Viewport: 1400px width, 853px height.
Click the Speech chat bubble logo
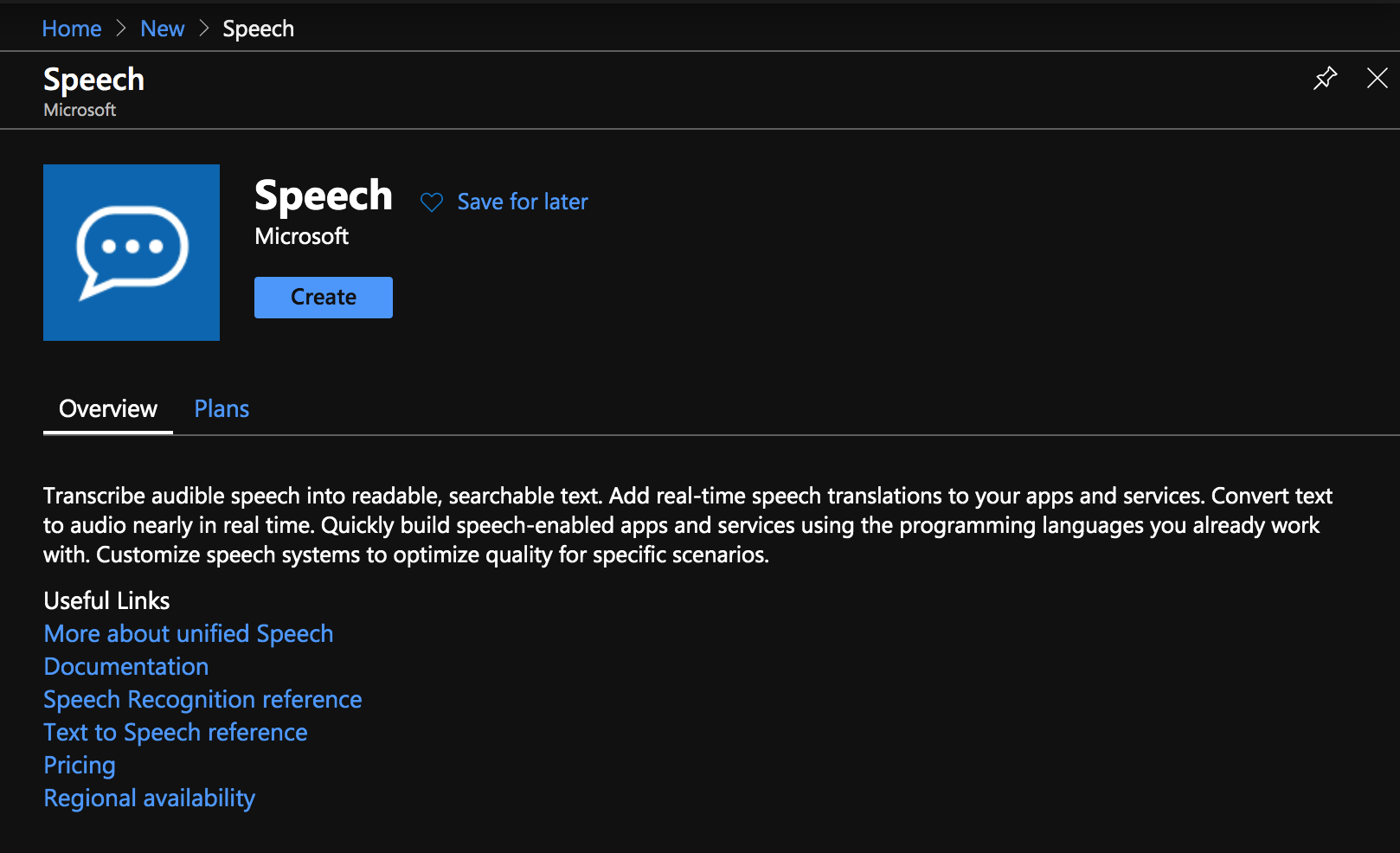coord(132,253)
